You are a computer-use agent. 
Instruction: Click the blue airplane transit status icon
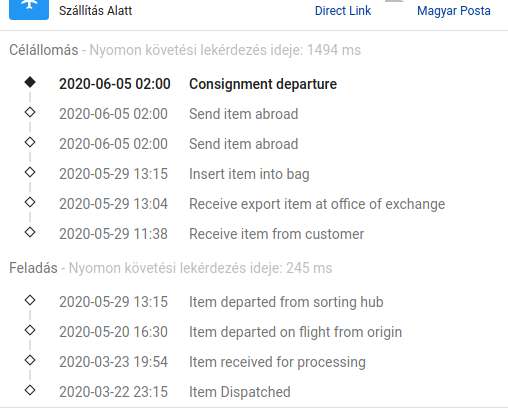click(x=29, y=8)
